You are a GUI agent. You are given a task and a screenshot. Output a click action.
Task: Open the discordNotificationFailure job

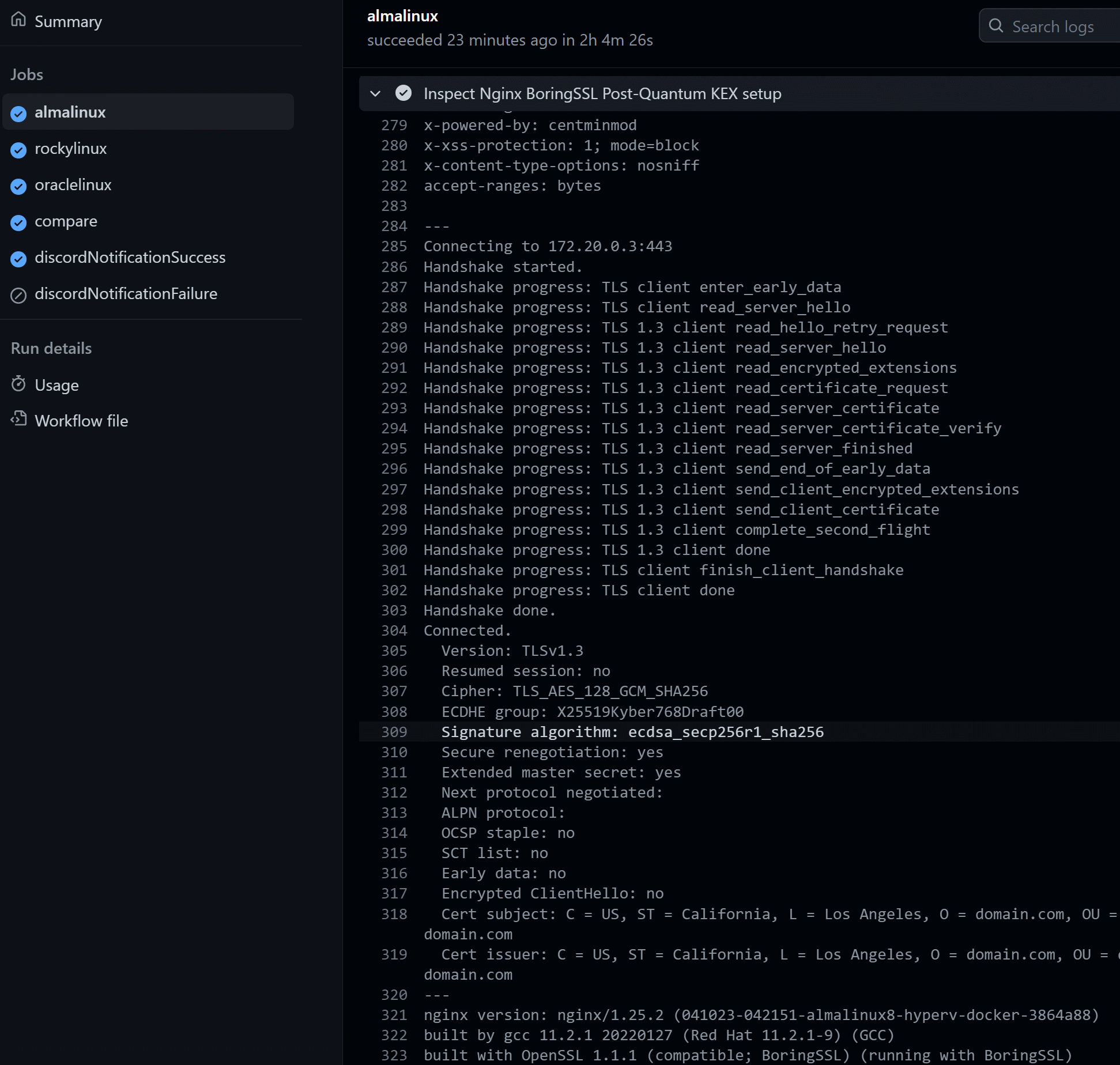(x=126, y=293)
